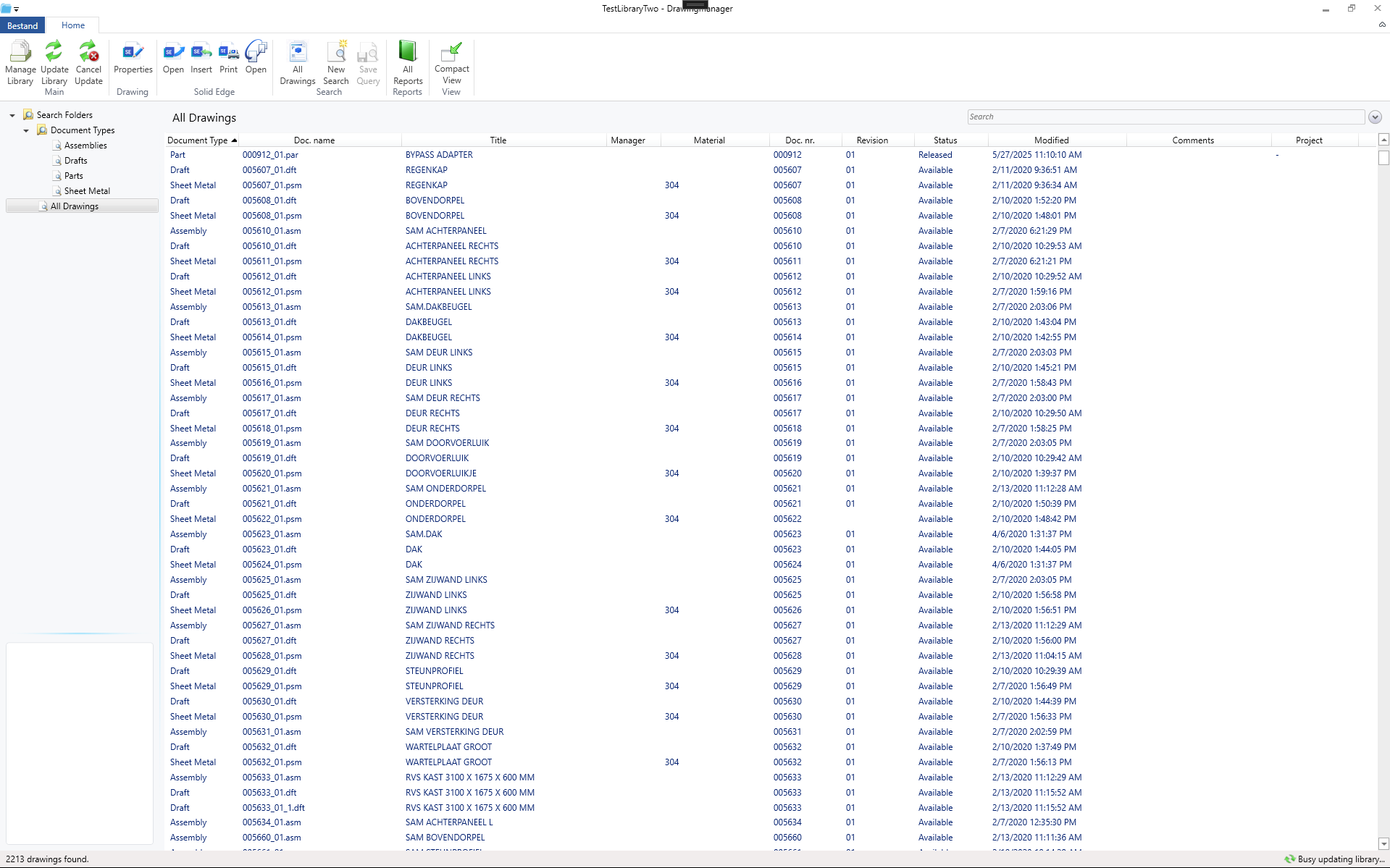Open drawing Properties

click(x=133, y=62)
